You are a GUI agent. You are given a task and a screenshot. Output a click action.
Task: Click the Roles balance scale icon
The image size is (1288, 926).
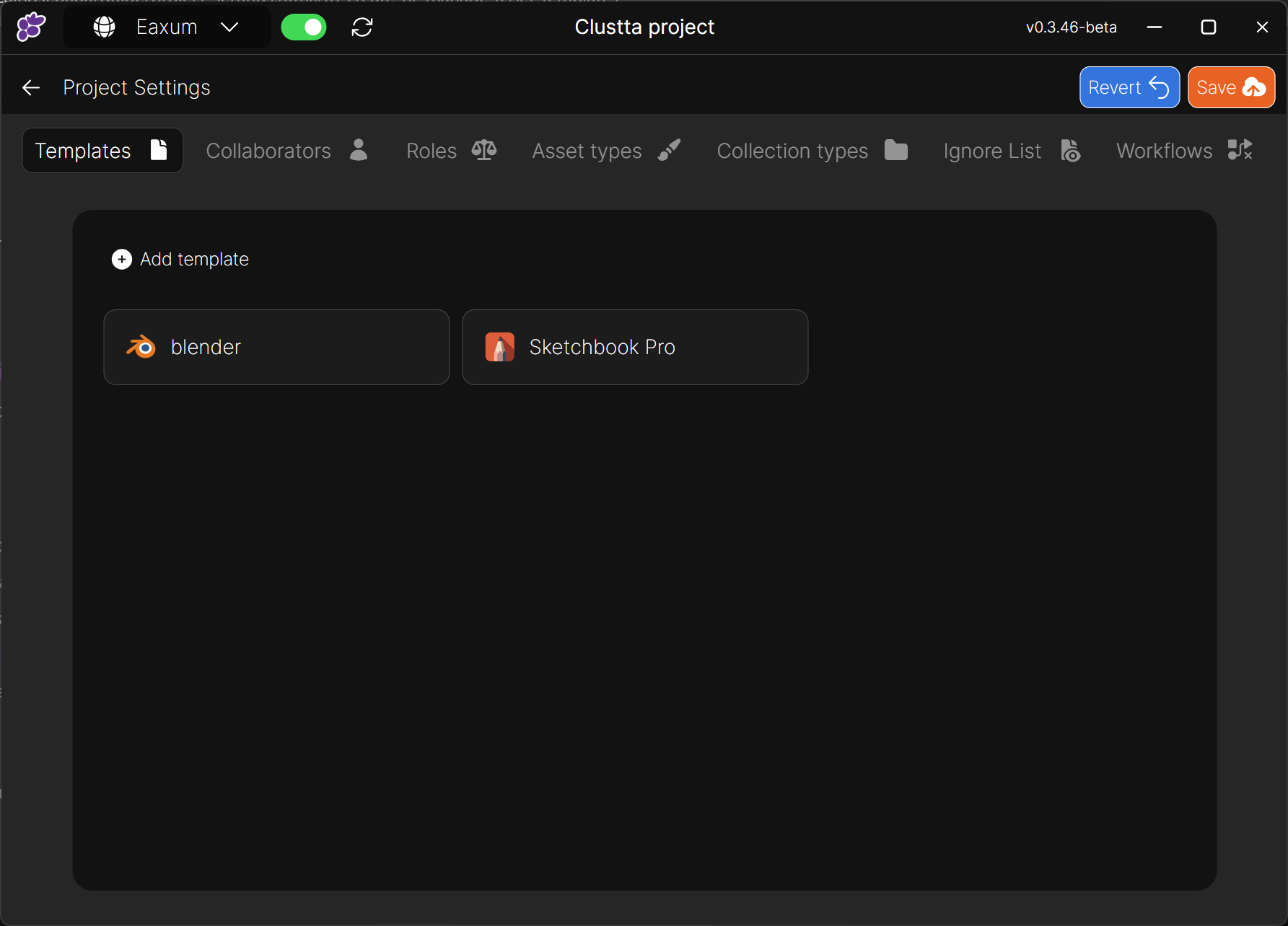click(x=484, y=150)
